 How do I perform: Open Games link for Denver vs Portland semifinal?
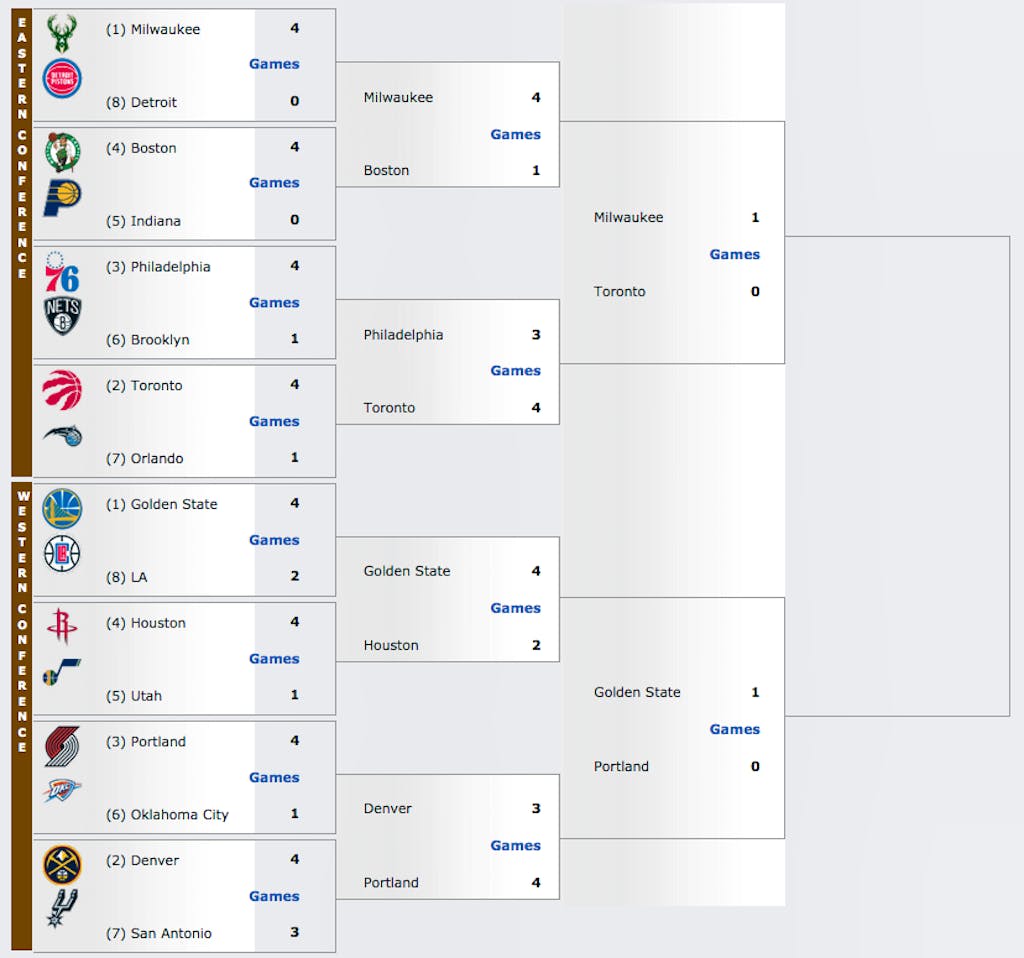(515, 845)
